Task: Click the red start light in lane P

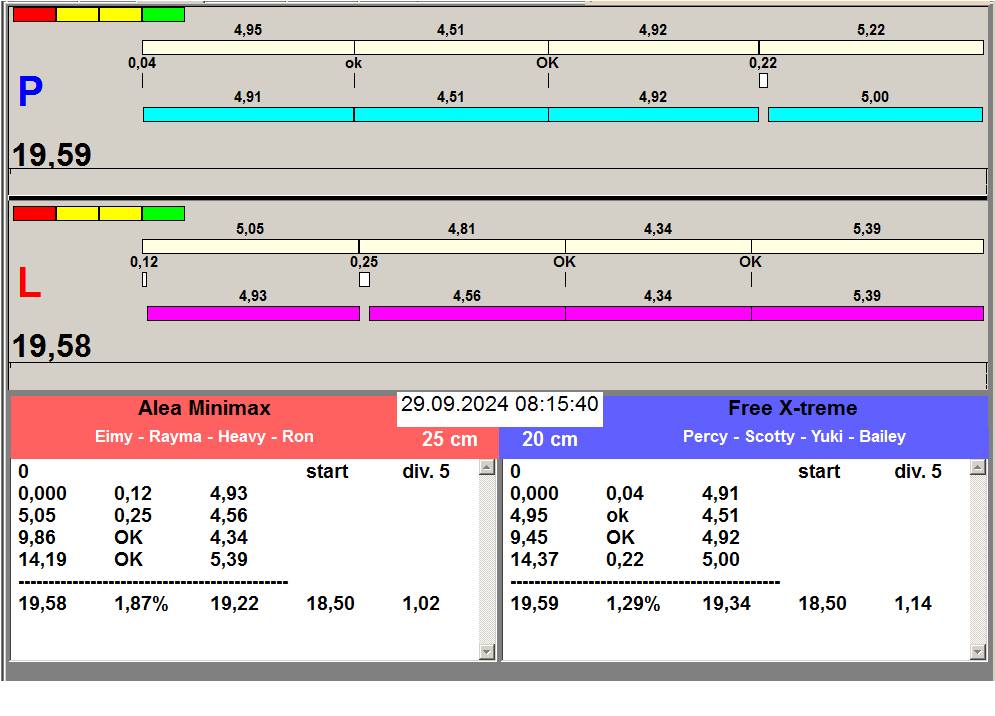Action: (34, 15)
